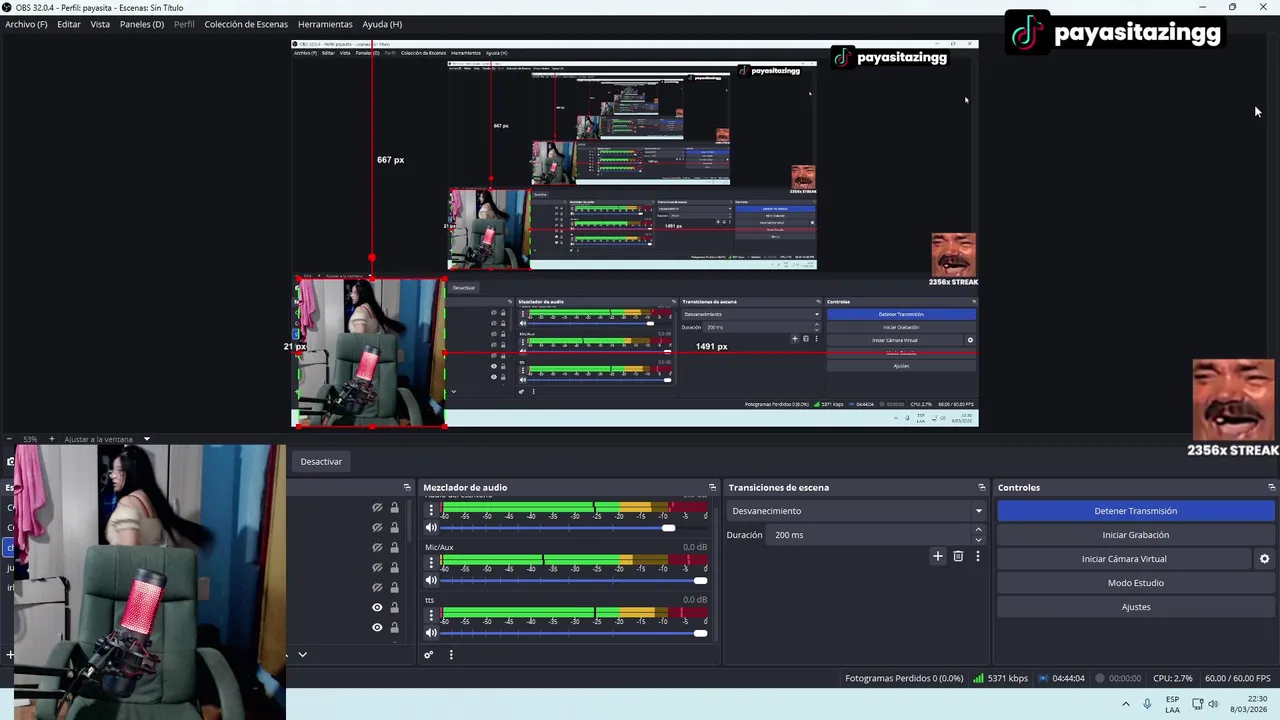Hide the bottommost visible source via eye
1280x720 pixels.
pos(377,628)
